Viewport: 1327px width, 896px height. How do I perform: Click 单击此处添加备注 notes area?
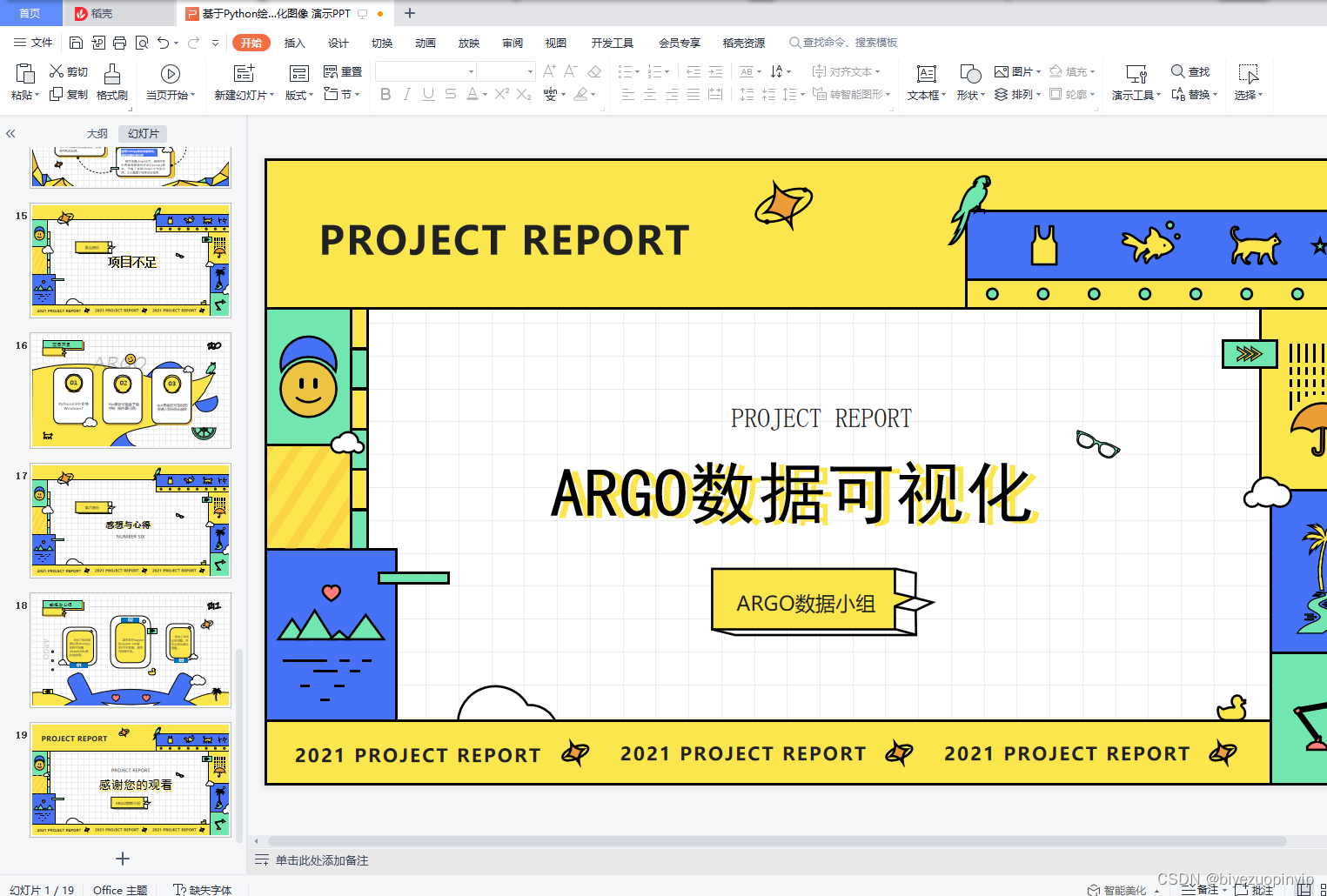322,860
